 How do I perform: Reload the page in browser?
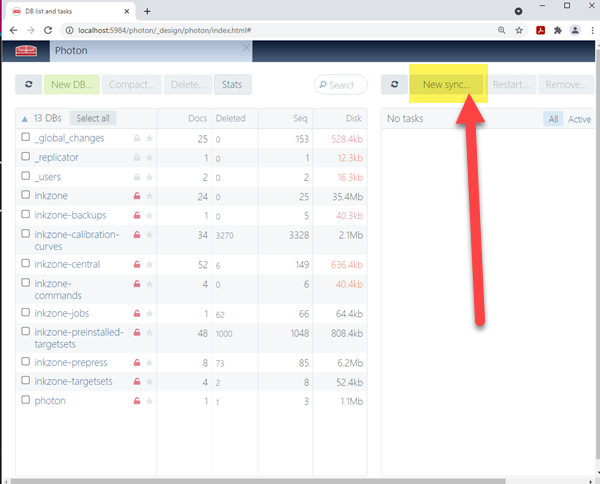pyautogui.click(x=48, y=30)
